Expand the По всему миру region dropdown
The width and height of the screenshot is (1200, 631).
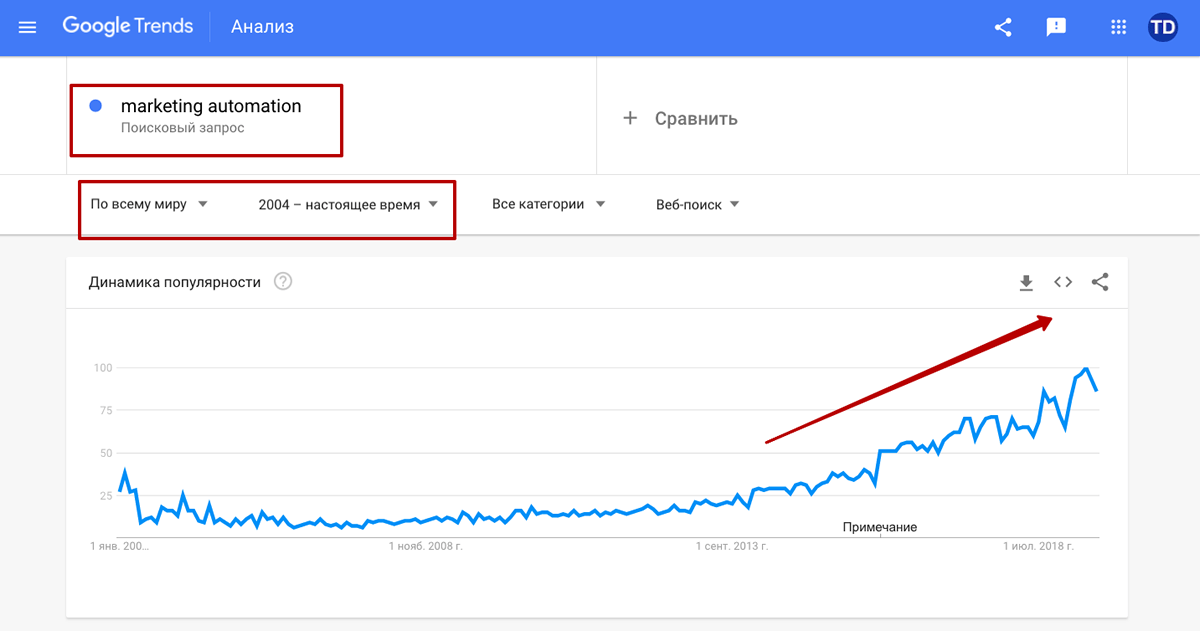coord(149,204)
